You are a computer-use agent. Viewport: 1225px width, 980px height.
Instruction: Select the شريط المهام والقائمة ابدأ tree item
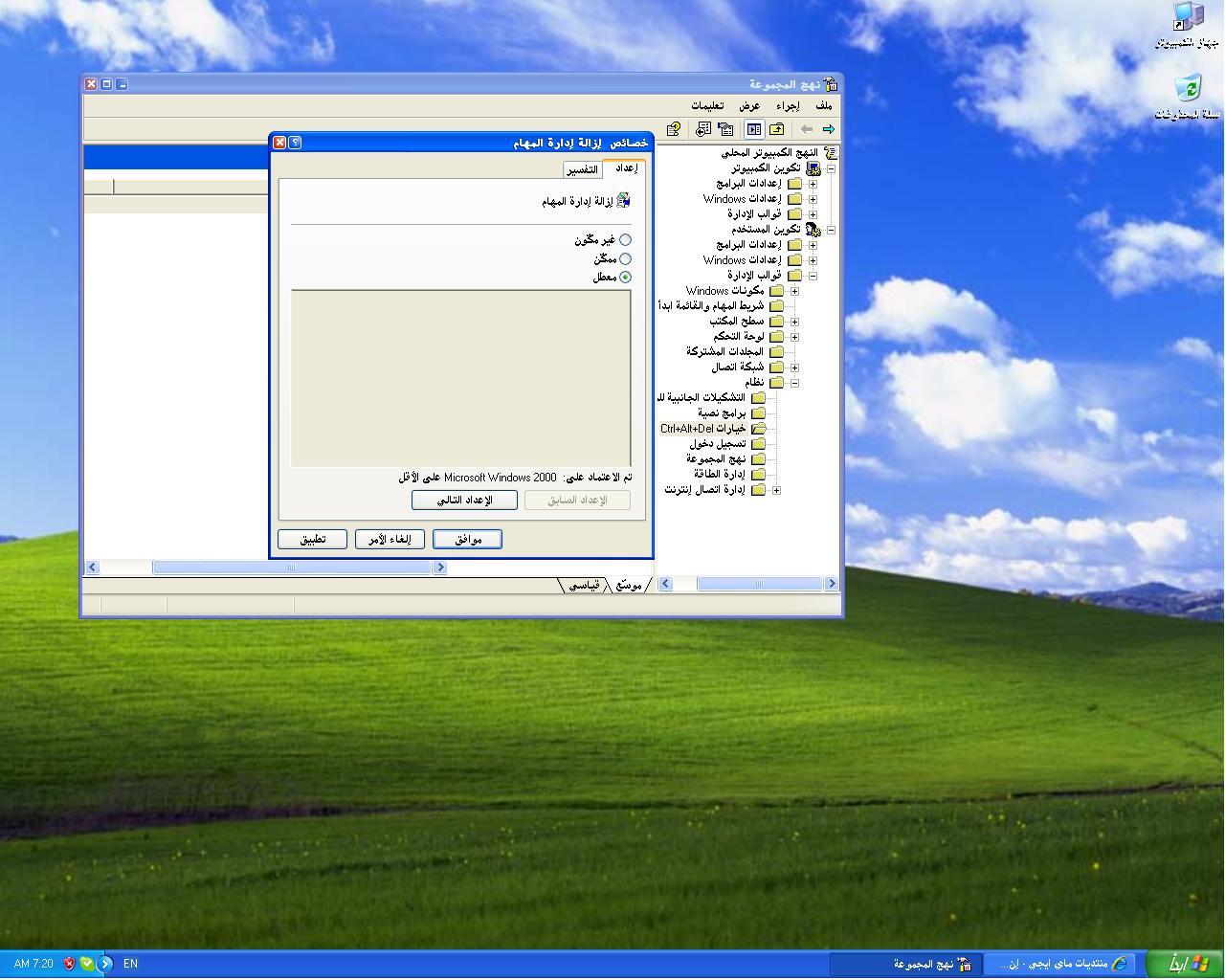(712, 306)
